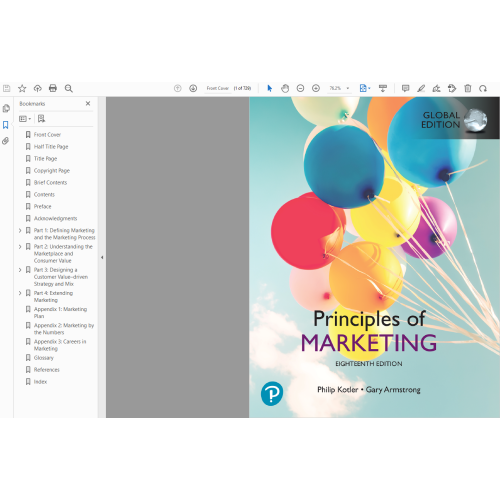Screen dimensions: 500x500
Task: Add a comment note icon
Action: 405,88
